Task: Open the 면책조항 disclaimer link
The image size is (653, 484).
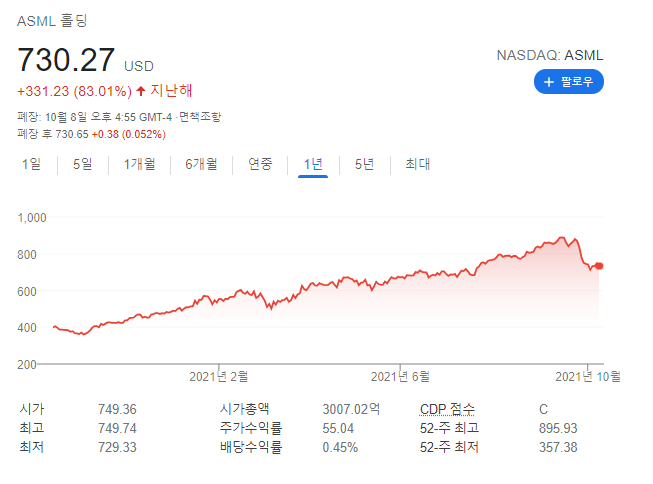Action: [x=200, y=117]
